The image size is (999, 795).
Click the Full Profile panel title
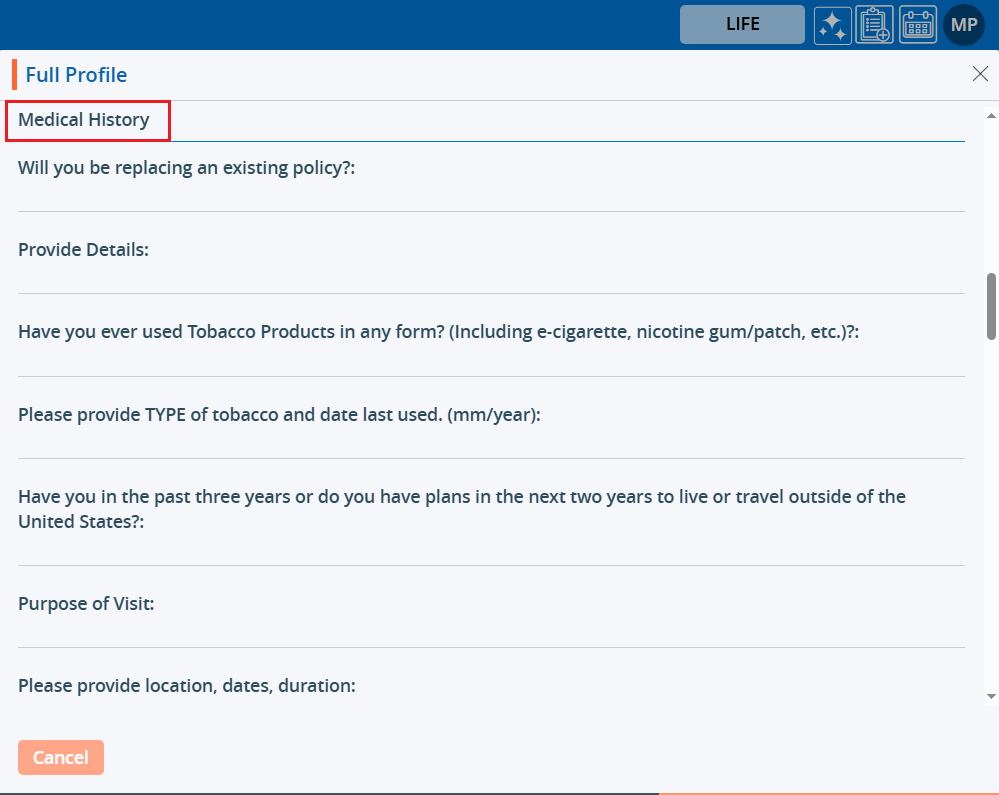pos(76,75)
